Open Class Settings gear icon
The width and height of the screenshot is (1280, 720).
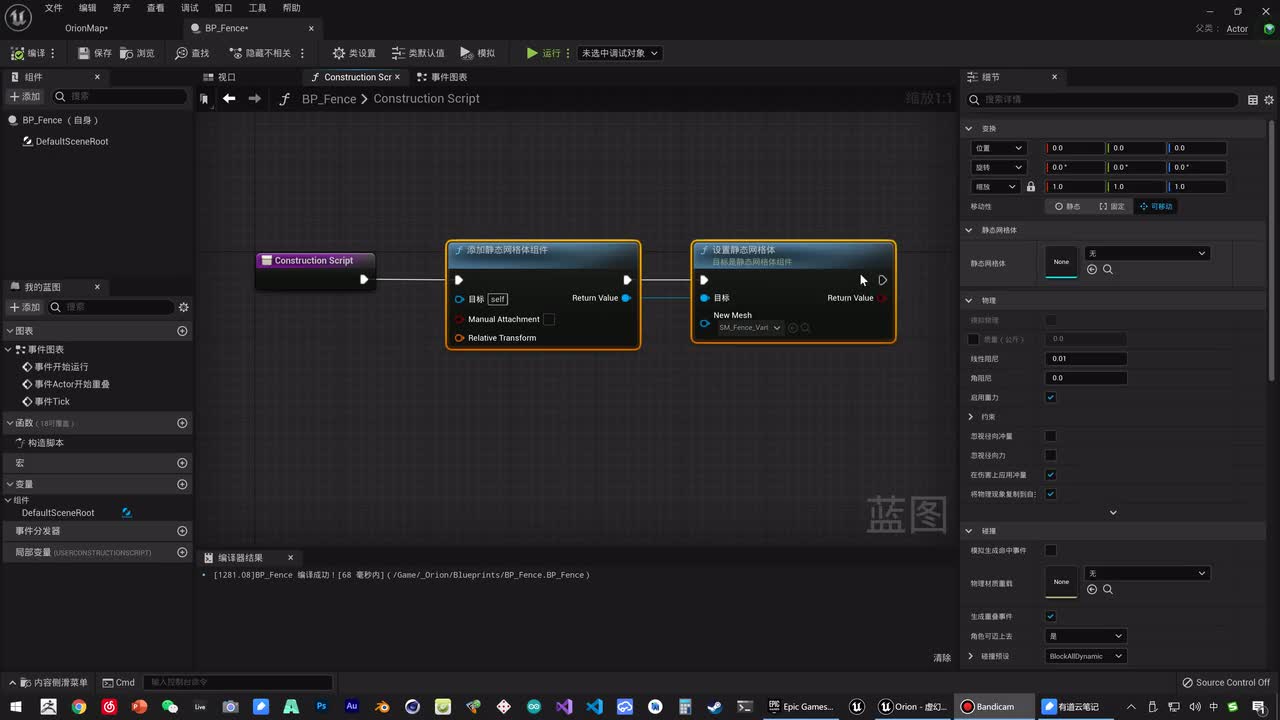pyautogui.click(x=354, y=53)
